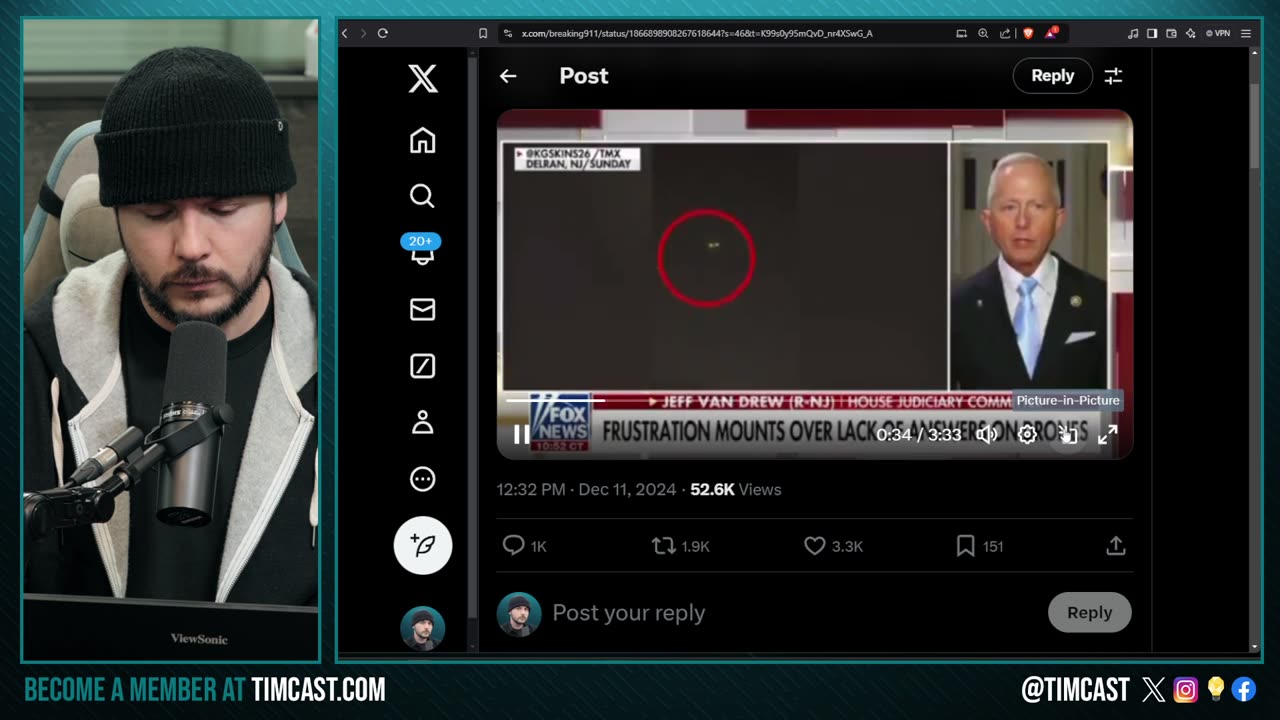Click your avatar beside reply box
This screenshot has width=1280, height=720.
[519, 614]
